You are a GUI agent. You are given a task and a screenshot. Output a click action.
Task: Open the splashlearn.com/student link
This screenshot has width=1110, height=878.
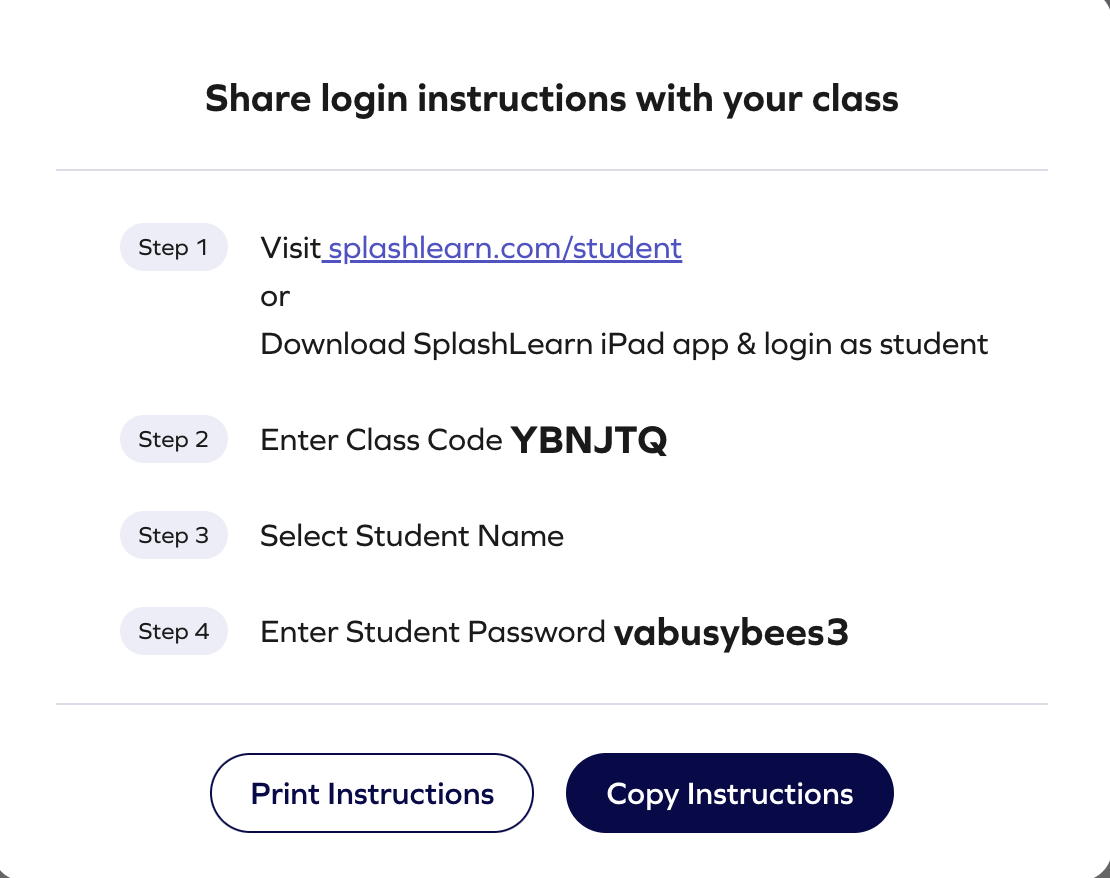click(x=504, y=248)
